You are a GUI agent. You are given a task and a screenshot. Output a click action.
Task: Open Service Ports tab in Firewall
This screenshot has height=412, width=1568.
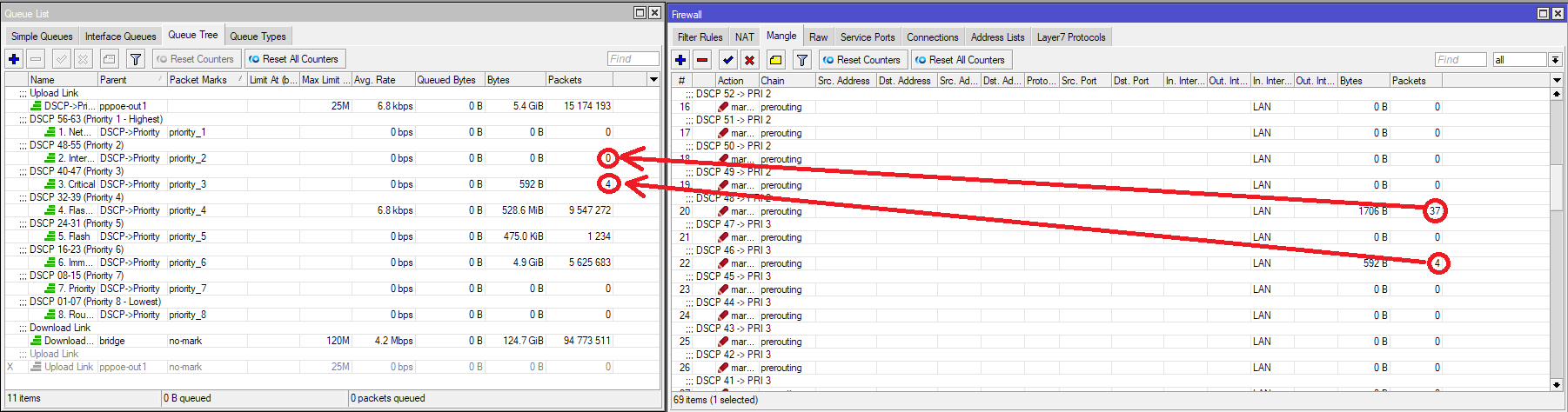867,37
